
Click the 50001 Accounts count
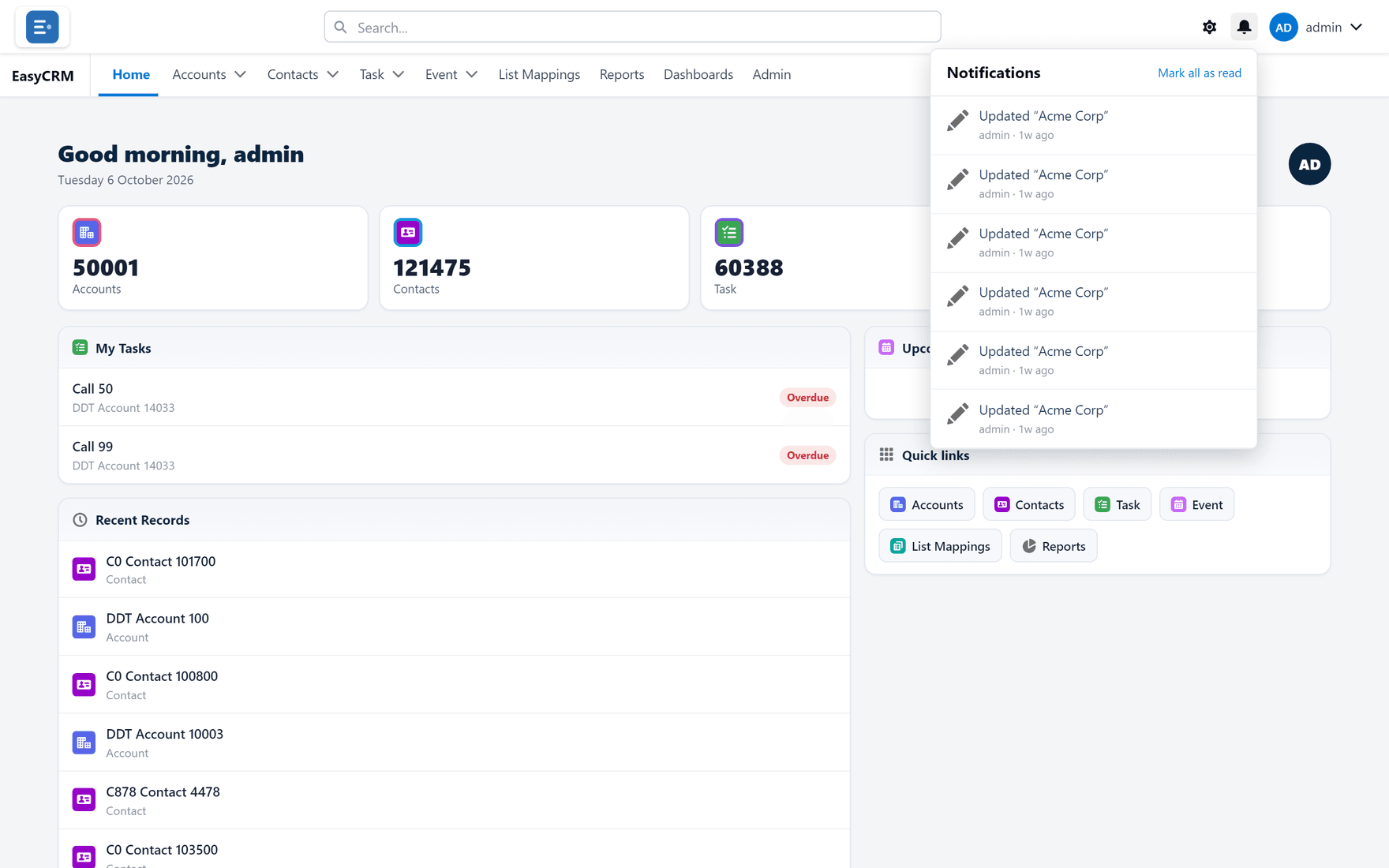click(106, 268)
